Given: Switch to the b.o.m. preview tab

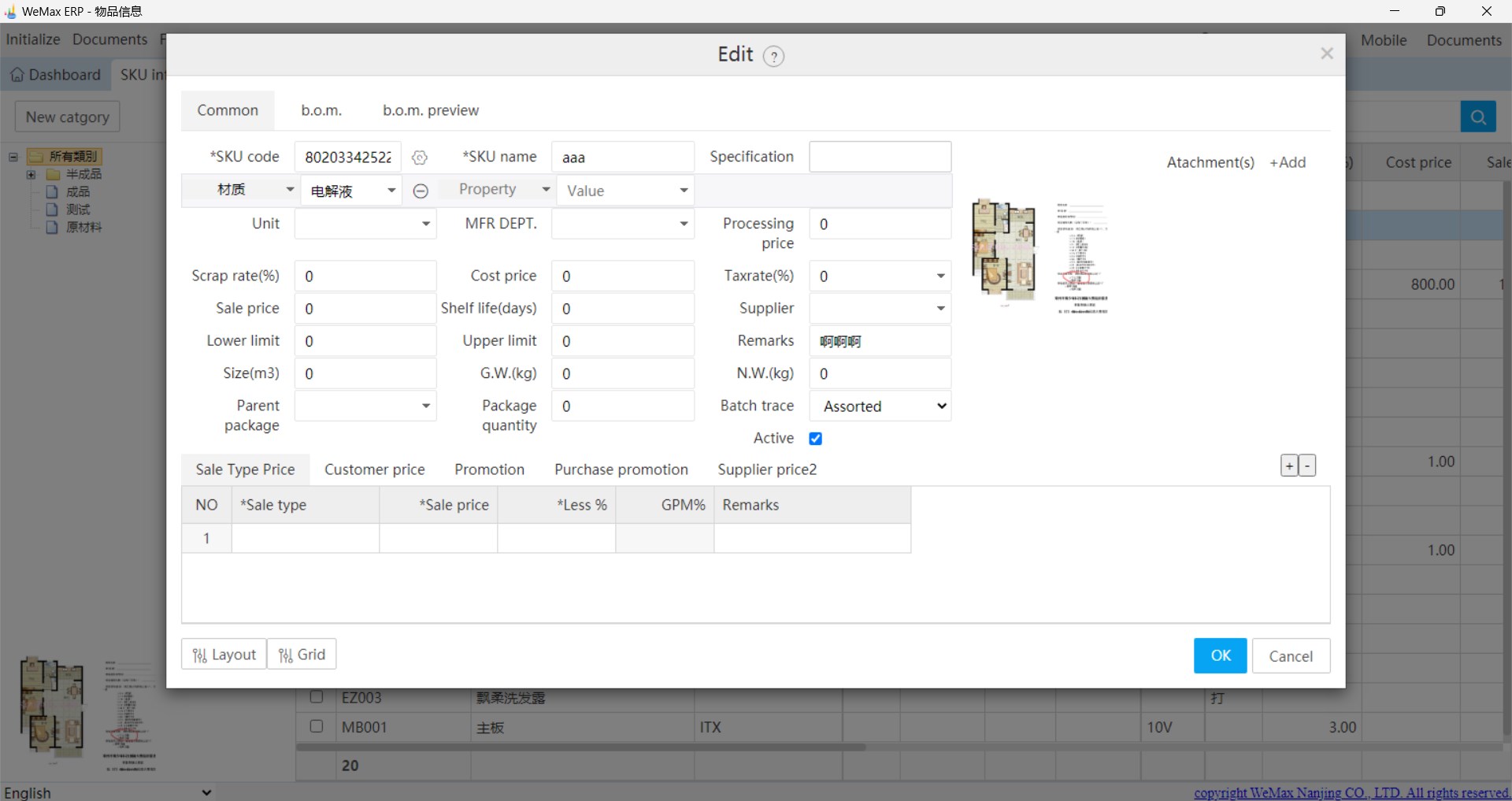Looking at the screenshot, I should (x=431, y=110).
